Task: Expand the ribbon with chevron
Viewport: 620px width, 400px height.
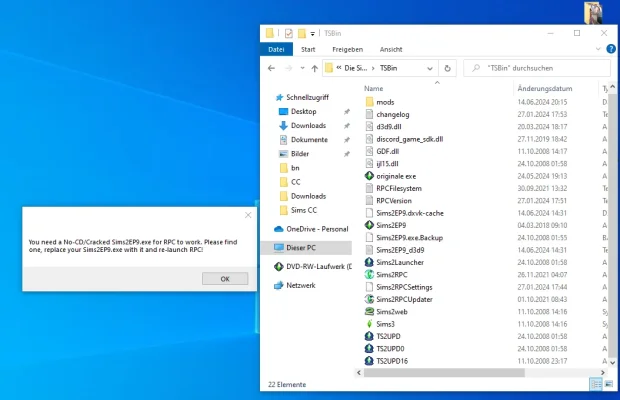Action: tap(598, 49)
